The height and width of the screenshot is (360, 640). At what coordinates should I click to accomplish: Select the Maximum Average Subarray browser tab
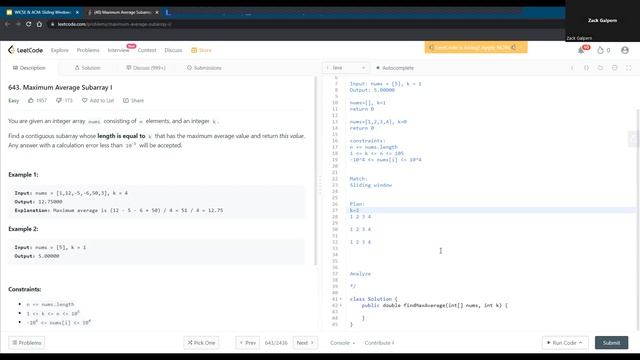click(122, 12)
